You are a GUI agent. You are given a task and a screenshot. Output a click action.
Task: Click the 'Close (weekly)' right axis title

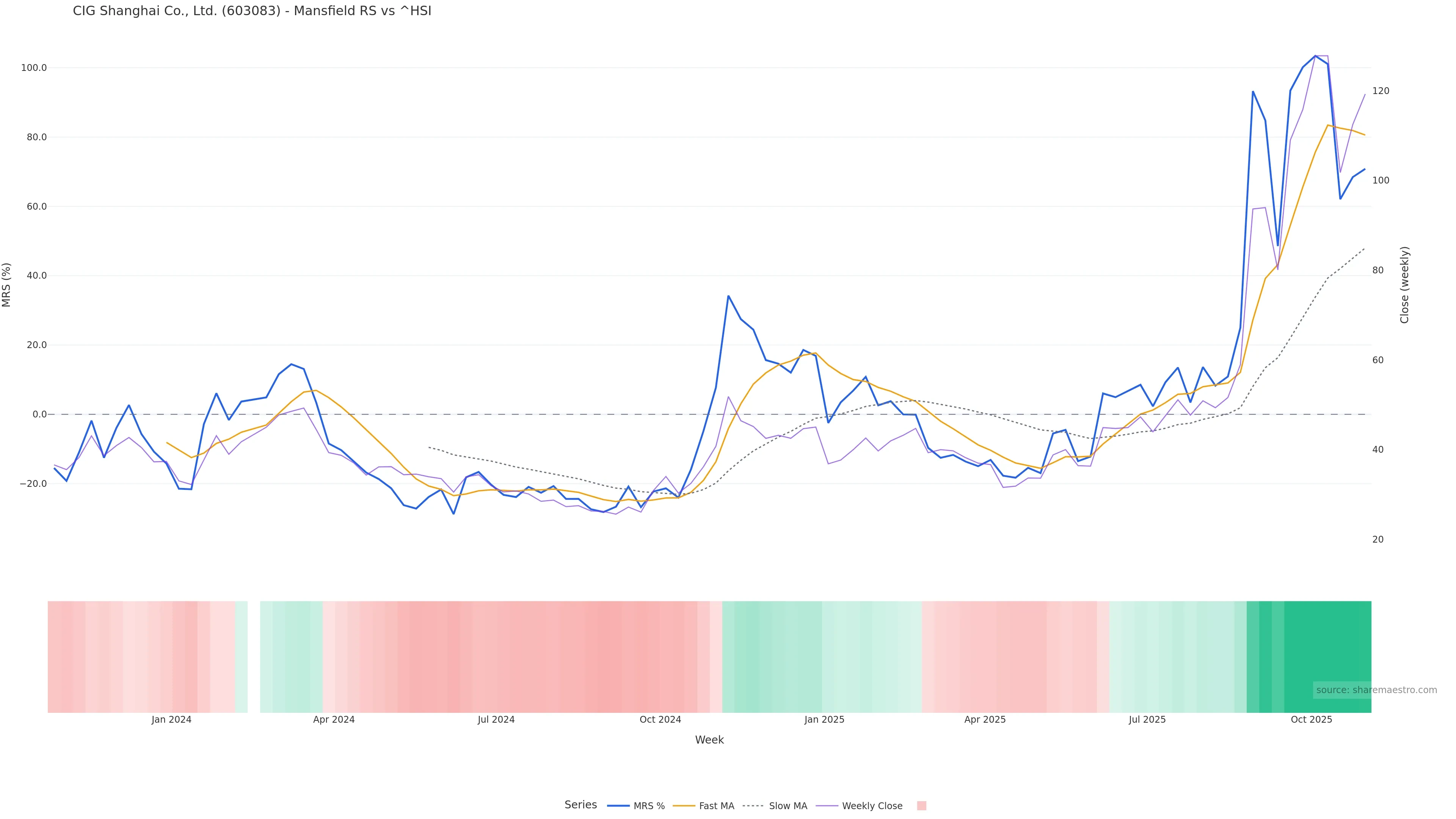pos(1404,284)
